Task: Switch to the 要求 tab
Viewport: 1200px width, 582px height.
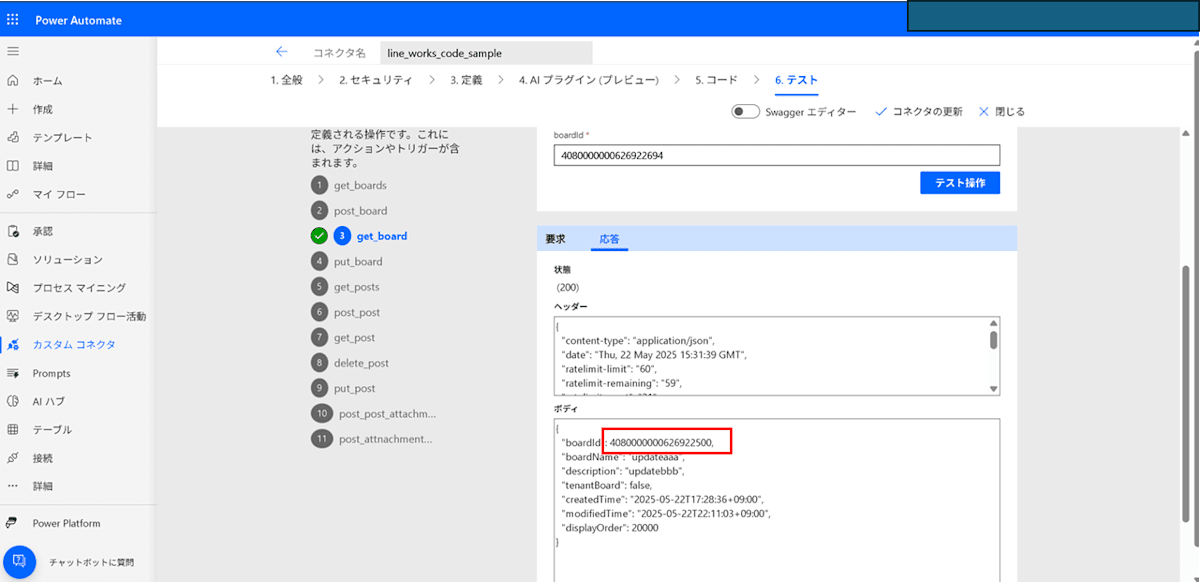Action: point(555,239)
